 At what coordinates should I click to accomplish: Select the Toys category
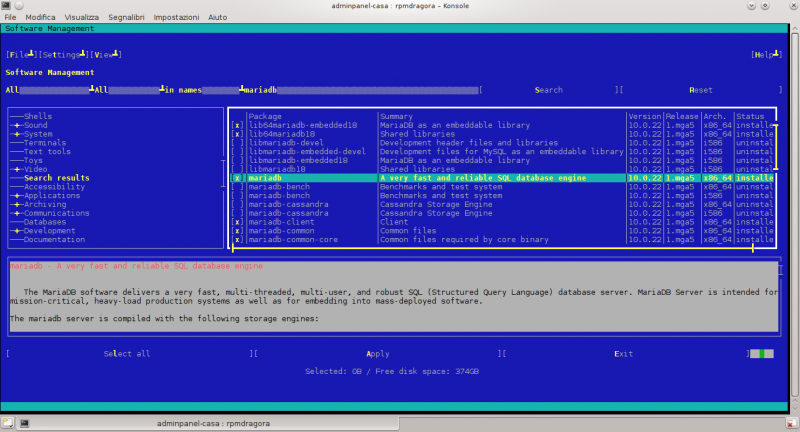coord(33,161)
